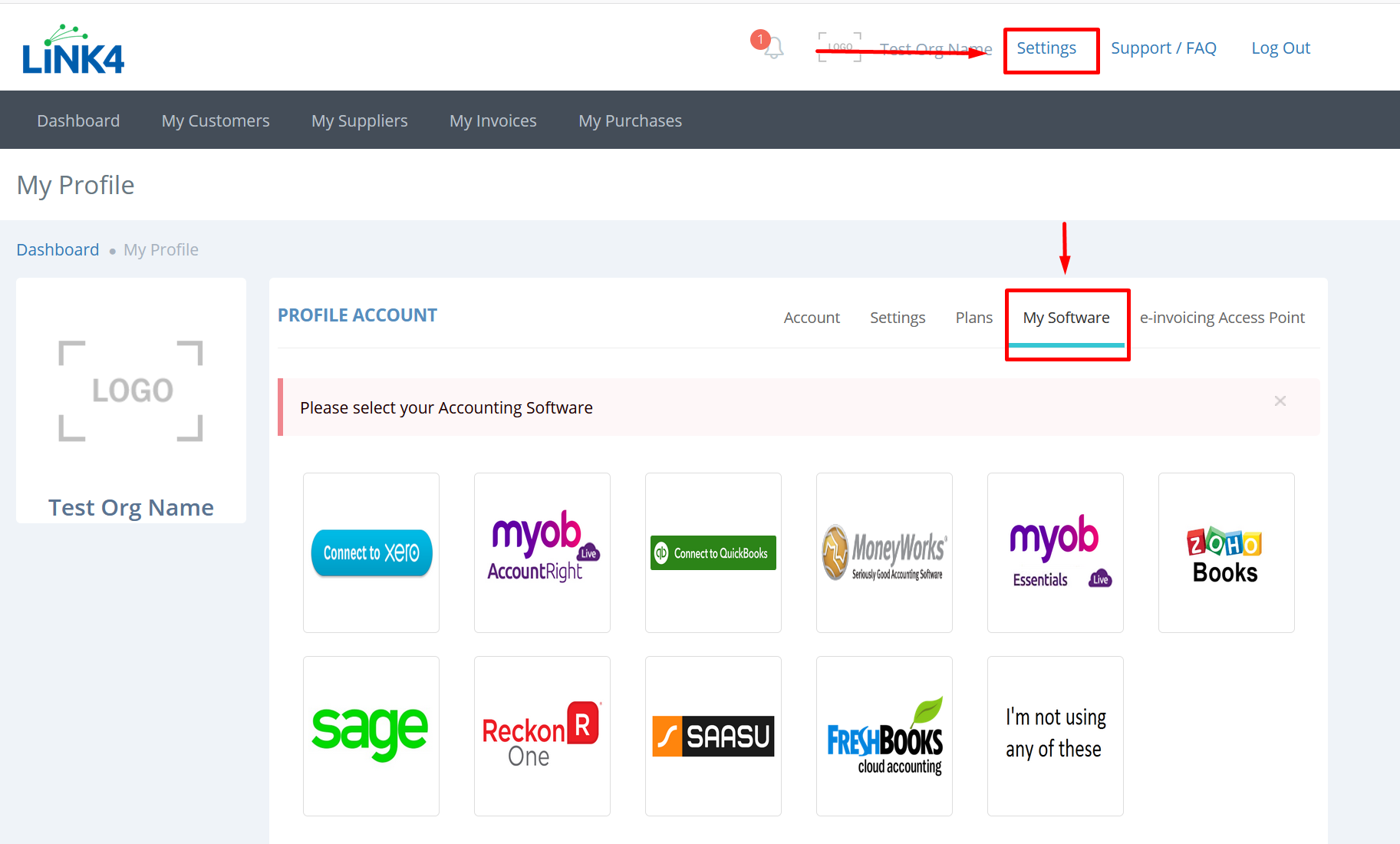Click the PROFILE ACCOUNT heading
The image size is (1400, 844).
[357, 315]
